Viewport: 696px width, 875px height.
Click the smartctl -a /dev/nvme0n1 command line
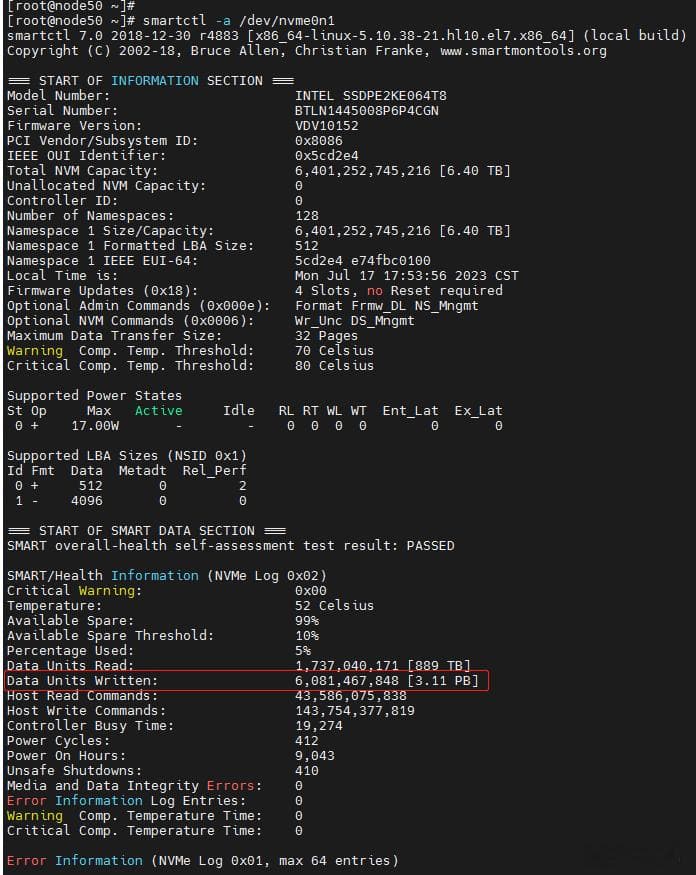[239, 21]
